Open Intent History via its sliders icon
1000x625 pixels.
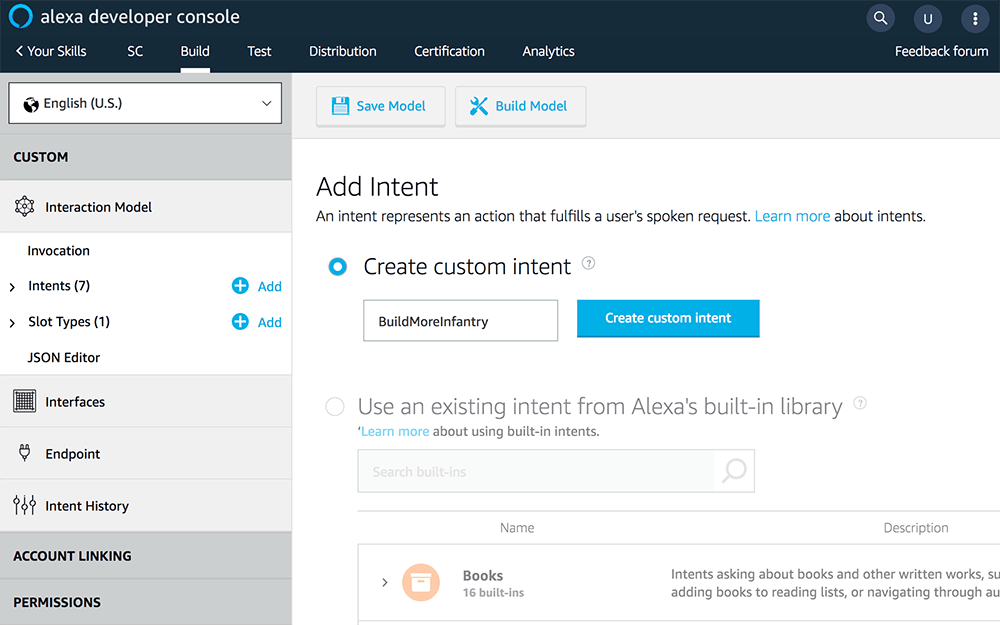[22, 505]
